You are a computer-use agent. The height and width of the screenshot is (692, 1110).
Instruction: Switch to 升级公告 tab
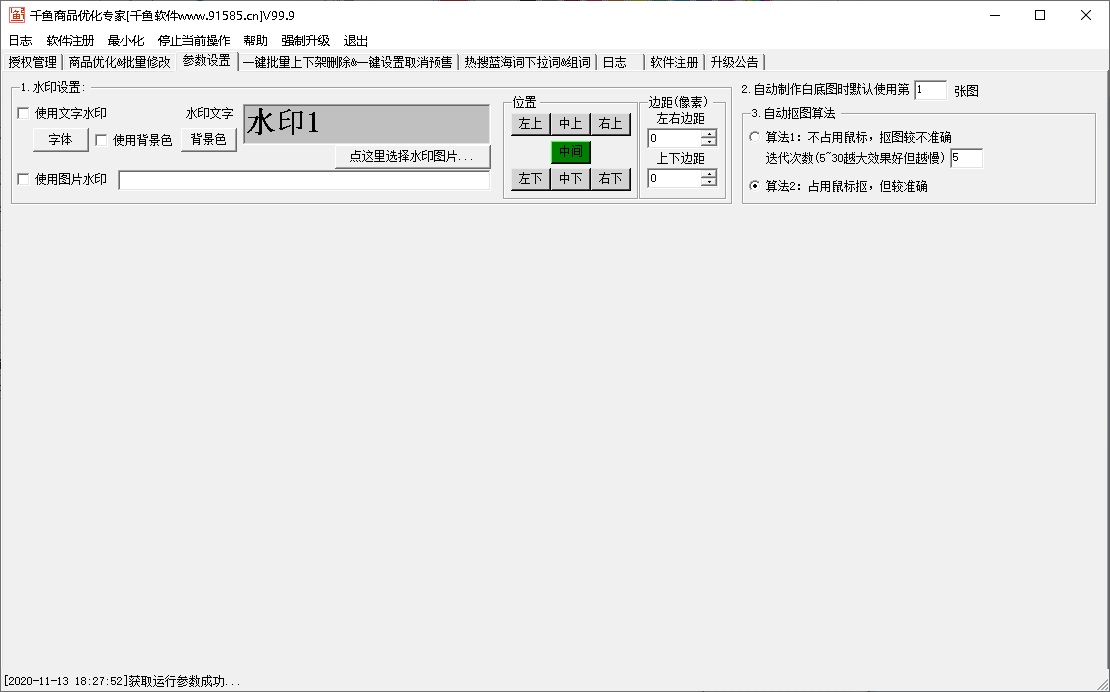tap(734, 62)
